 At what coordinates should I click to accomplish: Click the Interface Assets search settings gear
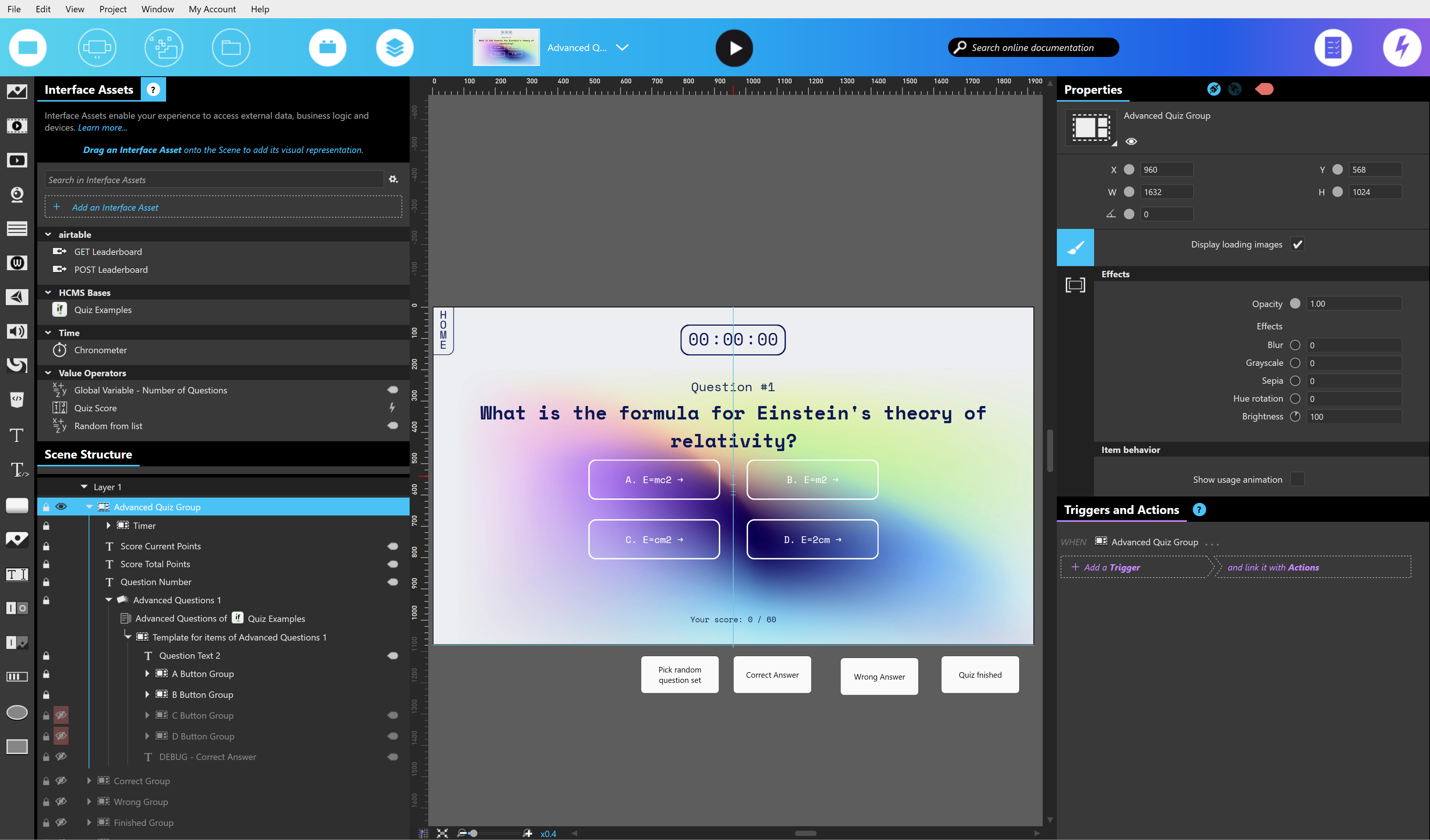click(393, 179)
